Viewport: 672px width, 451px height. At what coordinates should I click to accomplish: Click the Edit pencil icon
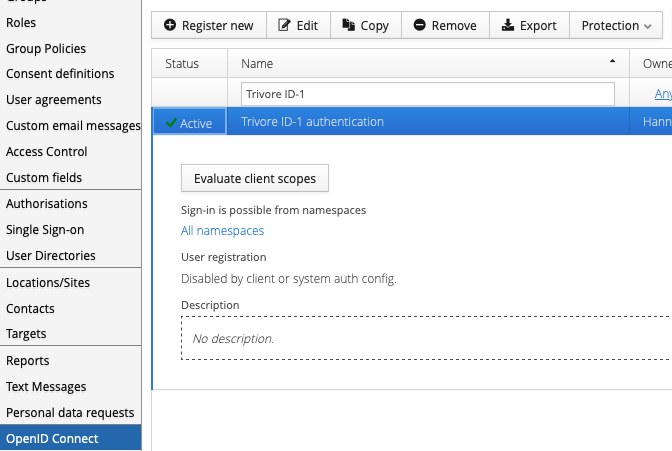pos(285,25)
